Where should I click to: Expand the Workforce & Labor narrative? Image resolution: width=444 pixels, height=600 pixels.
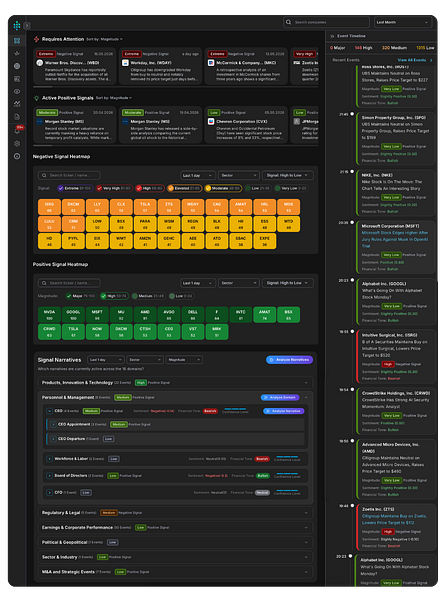pyautogui.click(x=49, y=459)
